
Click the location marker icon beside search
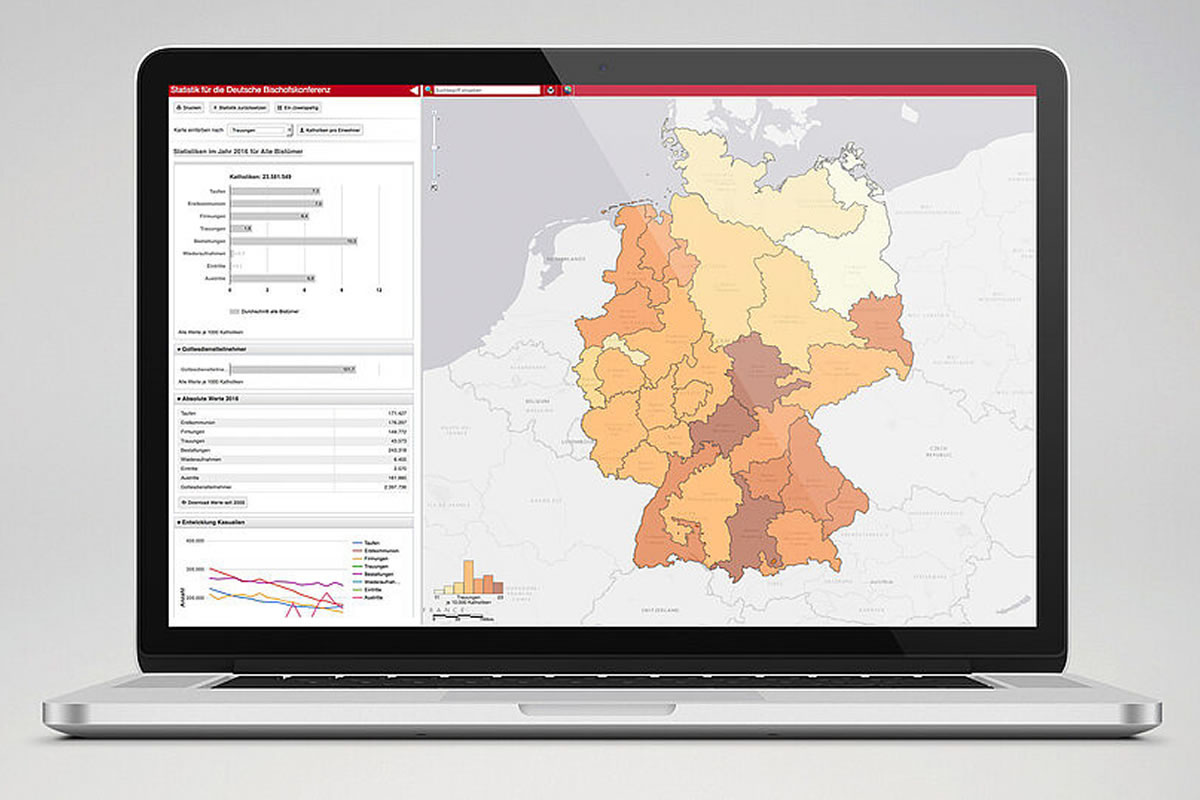(550, 90)
